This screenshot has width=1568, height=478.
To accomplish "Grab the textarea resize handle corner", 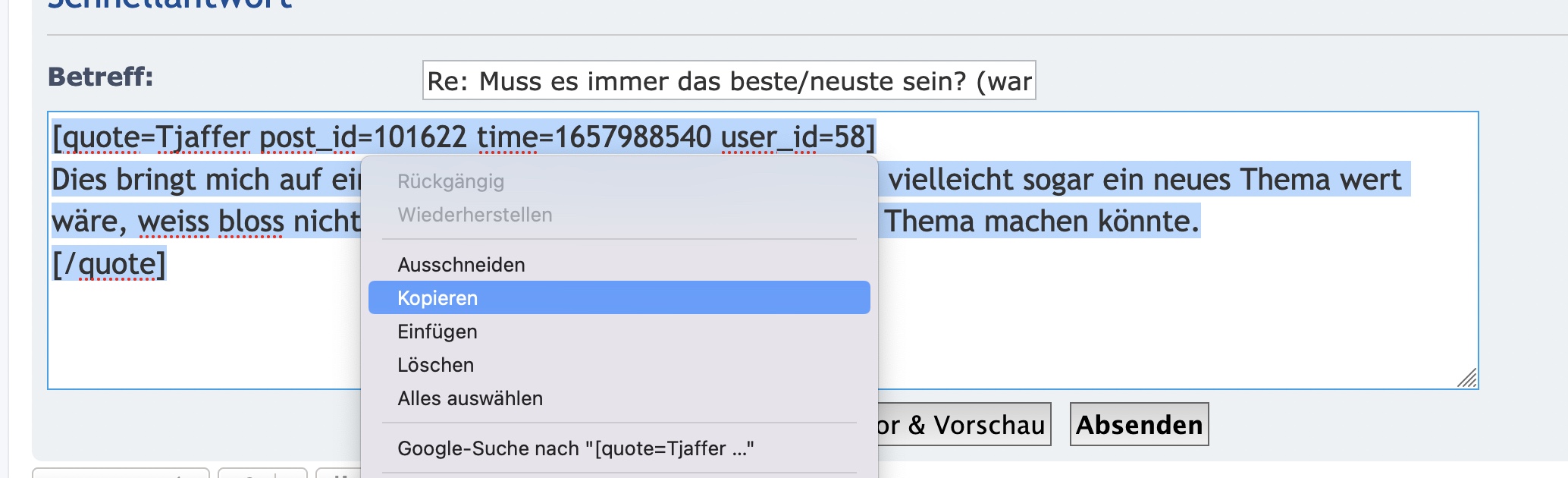I will [1467, 378].
